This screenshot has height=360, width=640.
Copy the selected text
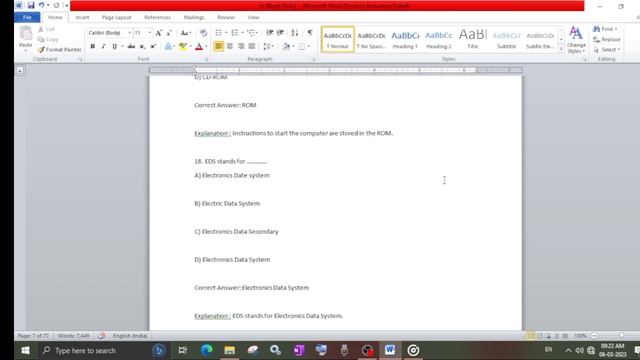(x=48, y=39)
